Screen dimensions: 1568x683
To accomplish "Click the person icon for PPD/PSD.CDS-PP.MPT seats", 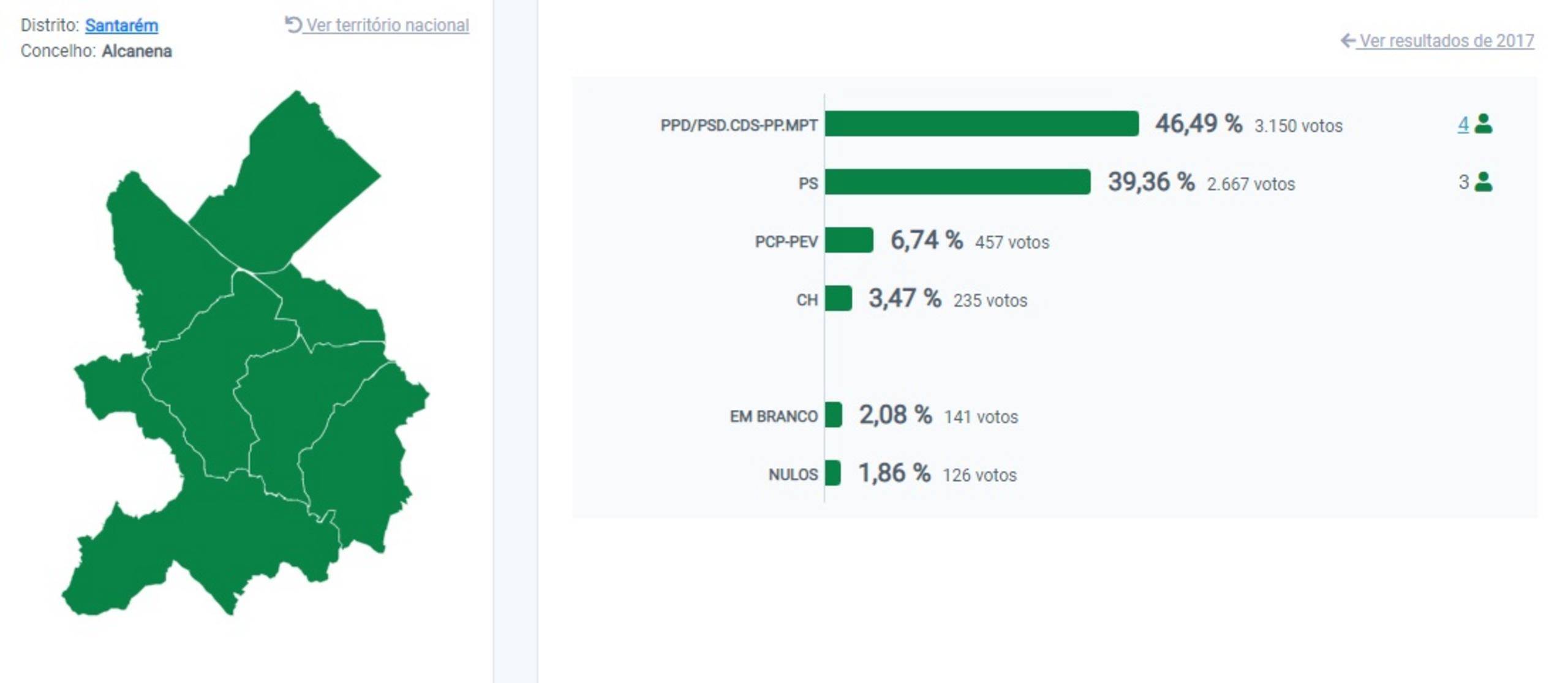I will click(1483, 124).
